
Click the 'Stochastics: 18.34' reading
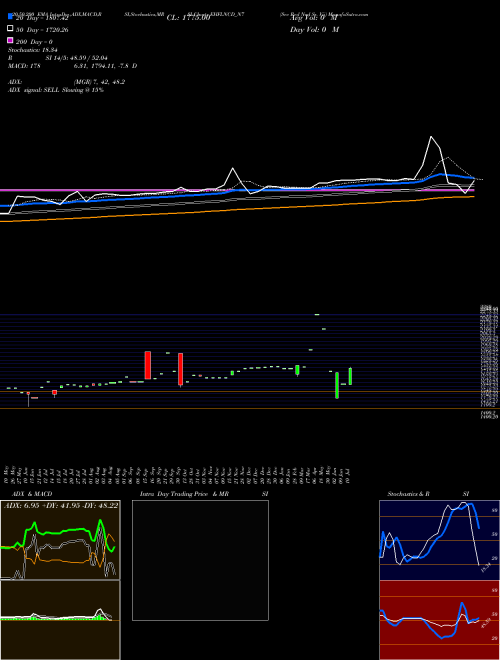(33, 50)
